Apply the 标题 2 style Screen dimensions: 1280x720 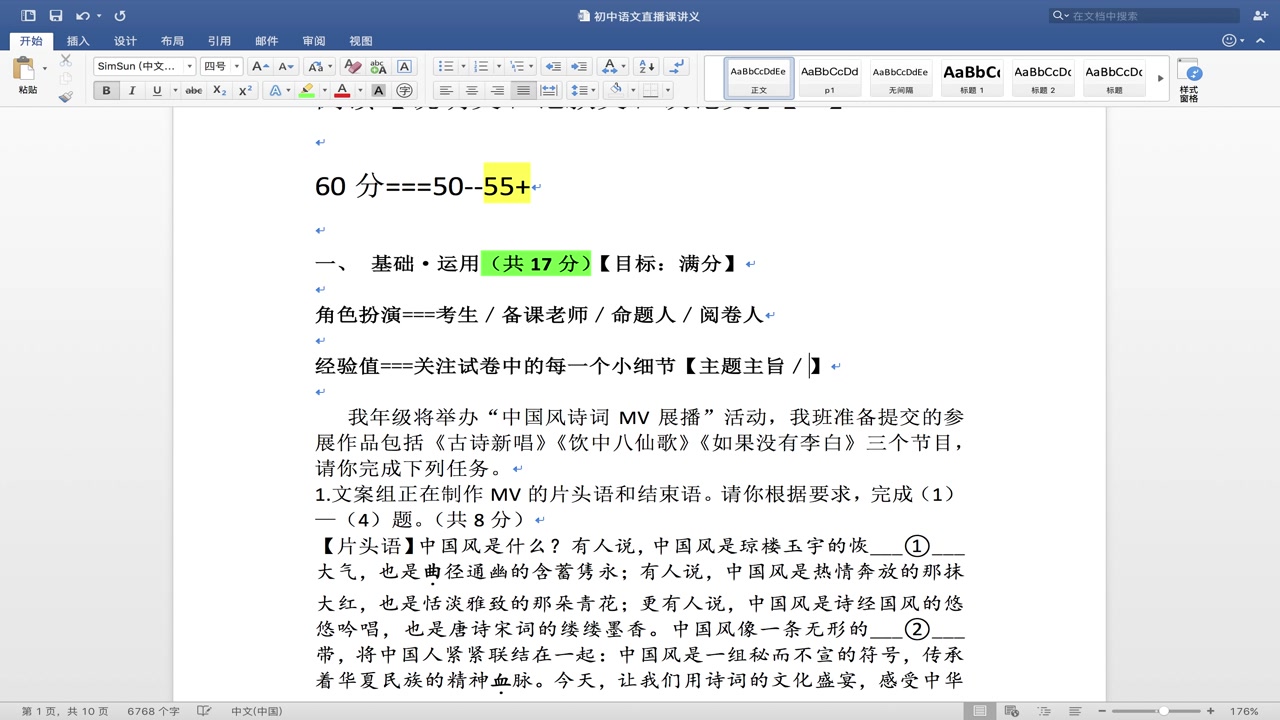pyautogui.click(x=1042, y=78)
